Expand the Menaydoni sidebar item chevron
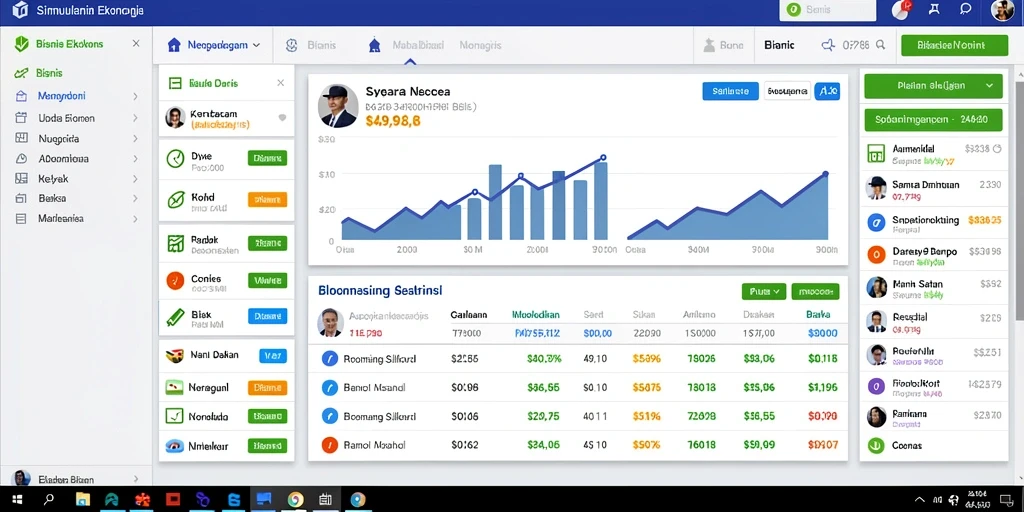The height and width of the screenshot is (512, 1024). (135, 96)
